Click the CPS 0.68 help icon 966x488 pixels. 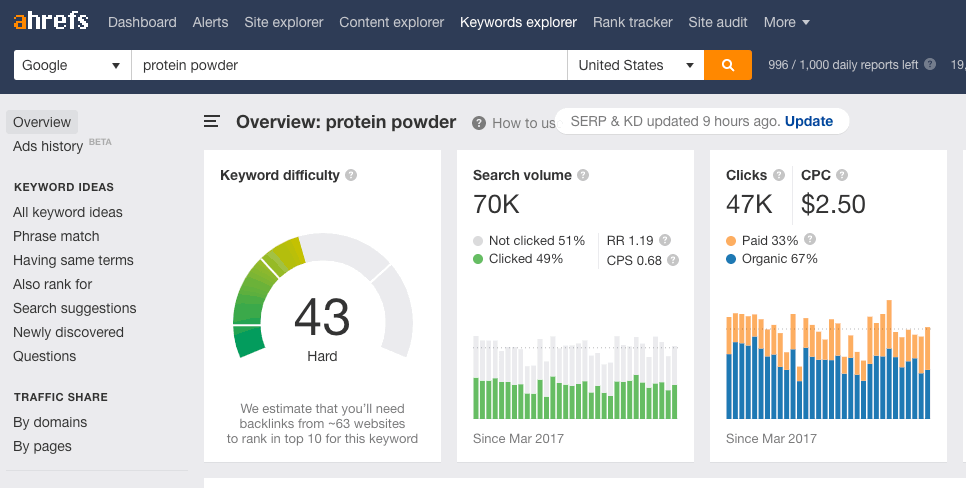click(673, 260)
